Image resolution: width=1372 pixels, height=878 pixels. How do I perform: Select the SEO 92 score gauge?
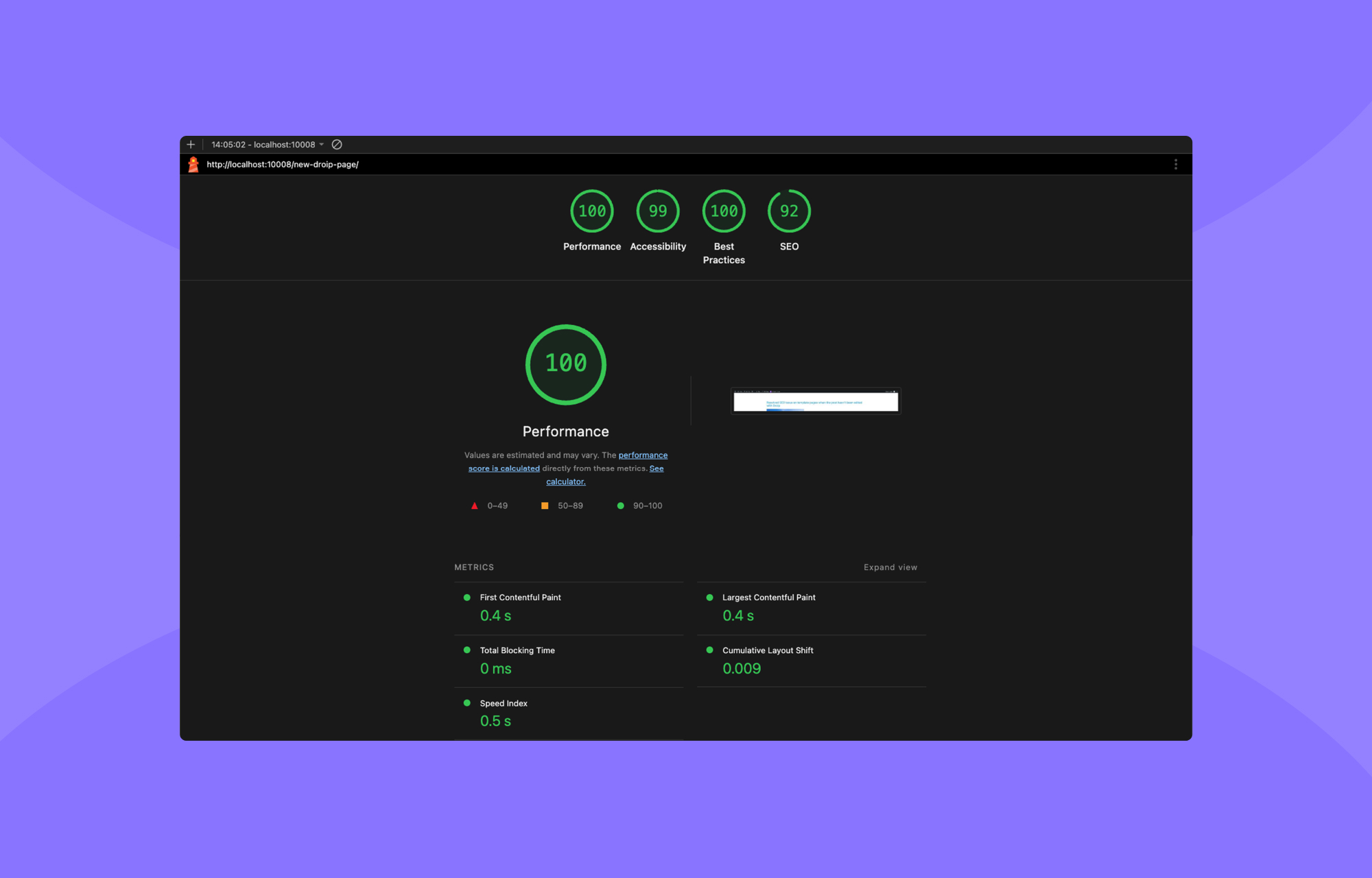coord(788,211)
